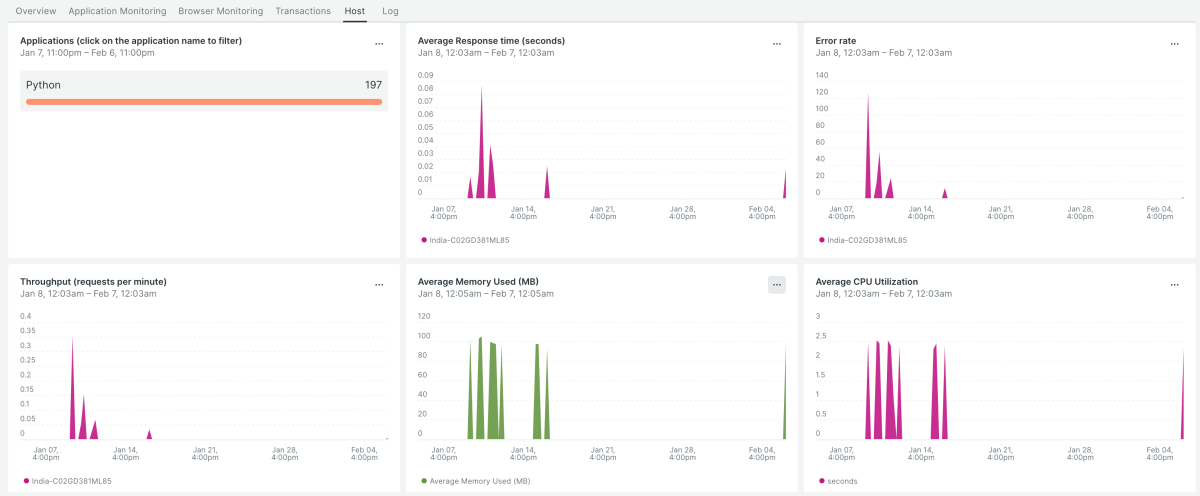Screen dimensions: 1200x496
Task: Open Average Memory Used ellipsis menu
Action: pos(777,285)
